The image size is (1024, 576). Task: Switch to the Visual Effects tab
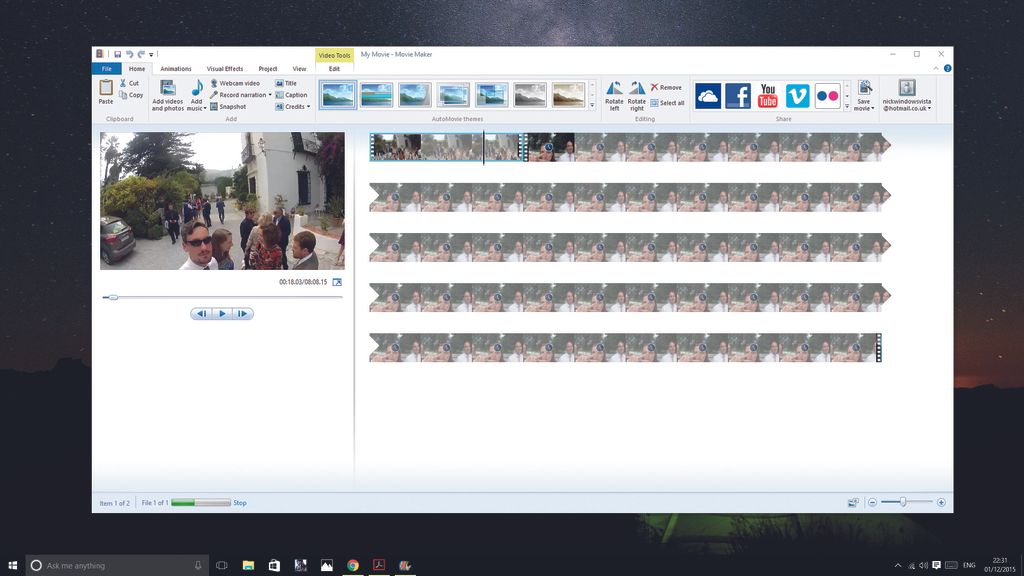[x=225, y=69]
